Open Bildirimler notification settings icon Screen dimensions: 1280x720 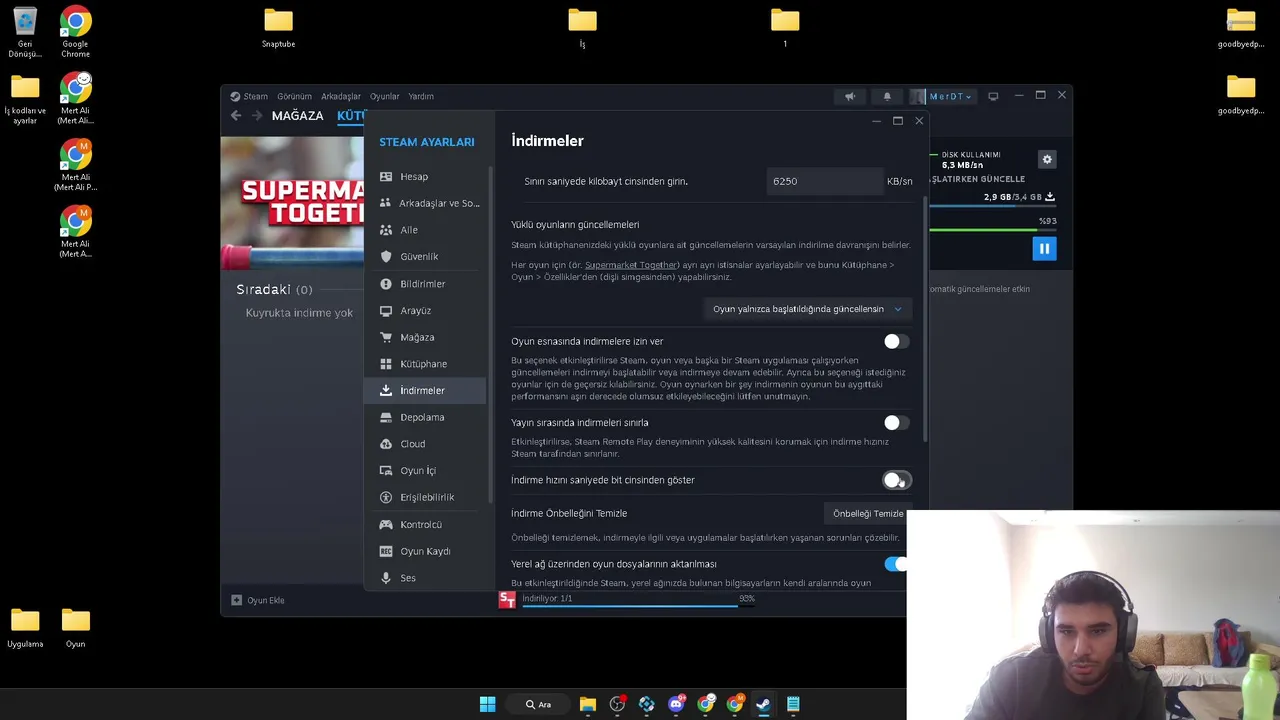click(x=386, y=284)
